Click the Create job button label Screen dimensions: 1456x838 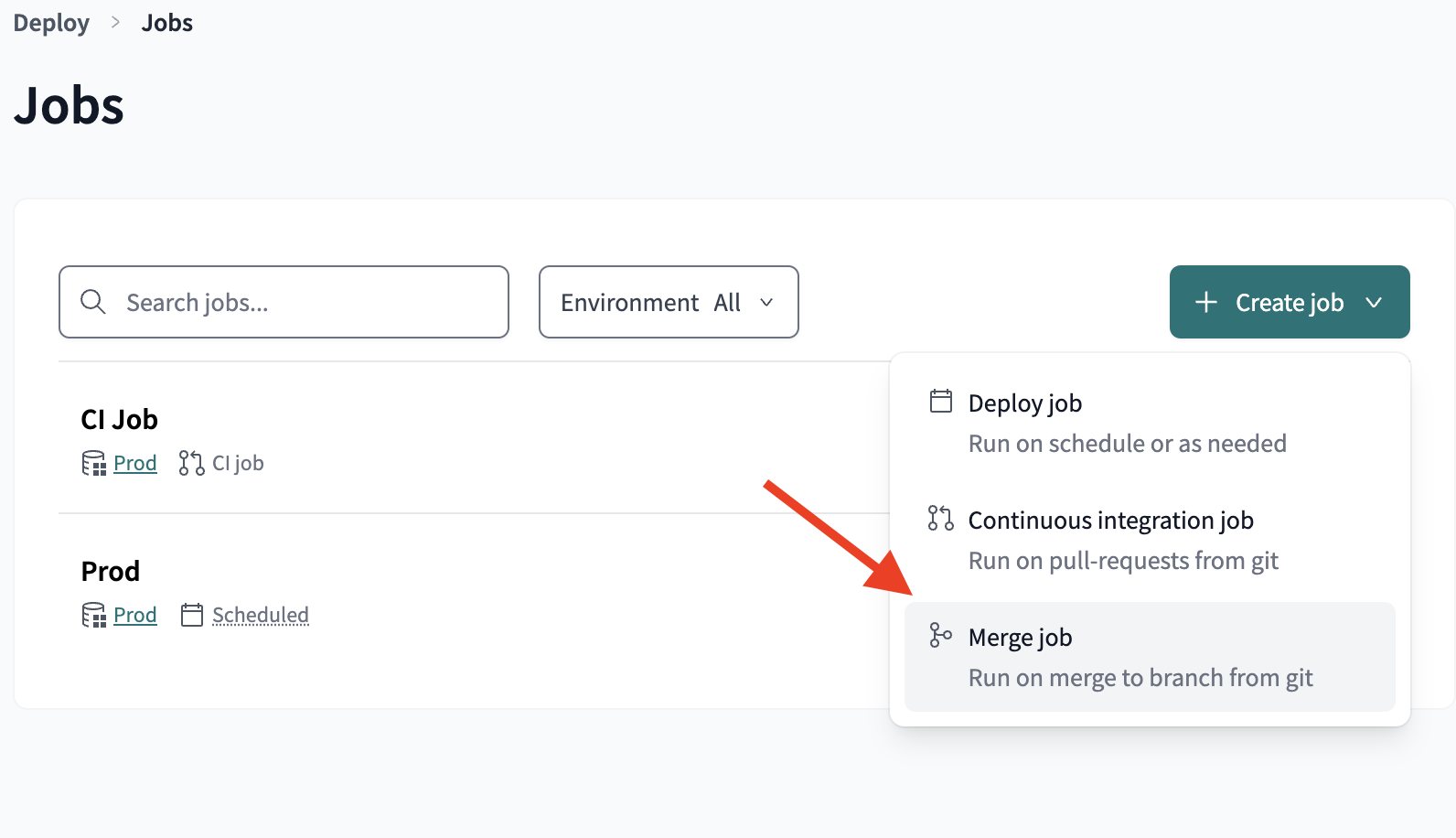(x=1290, y=303)
